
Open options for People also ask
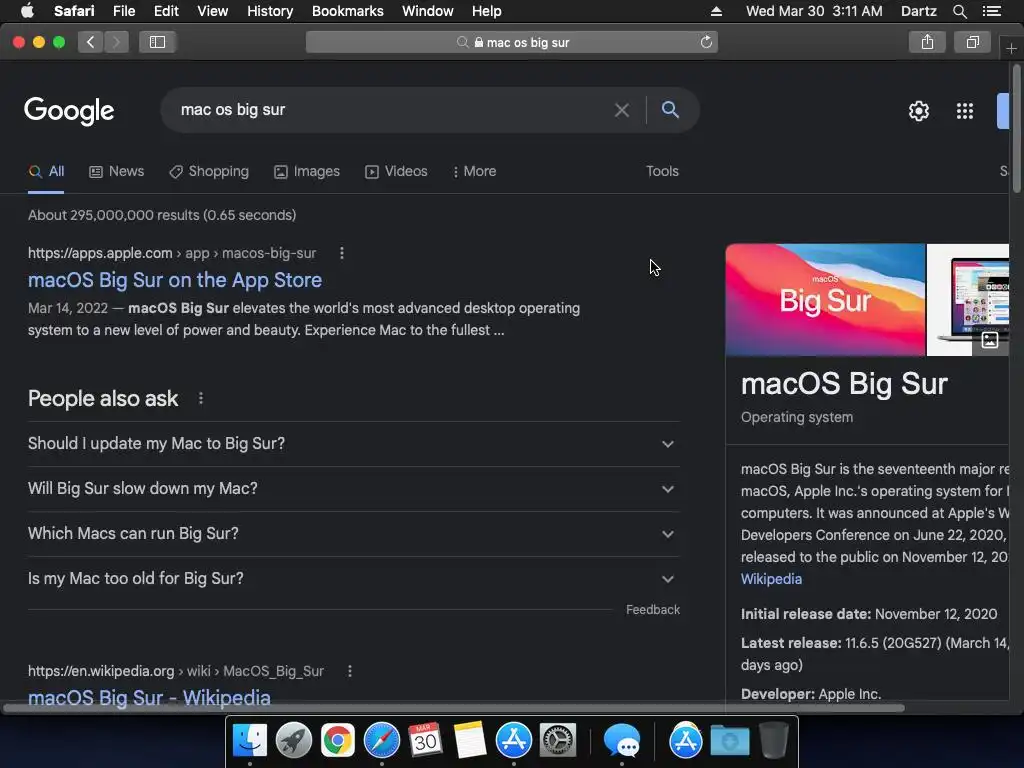tap(200, 398)
